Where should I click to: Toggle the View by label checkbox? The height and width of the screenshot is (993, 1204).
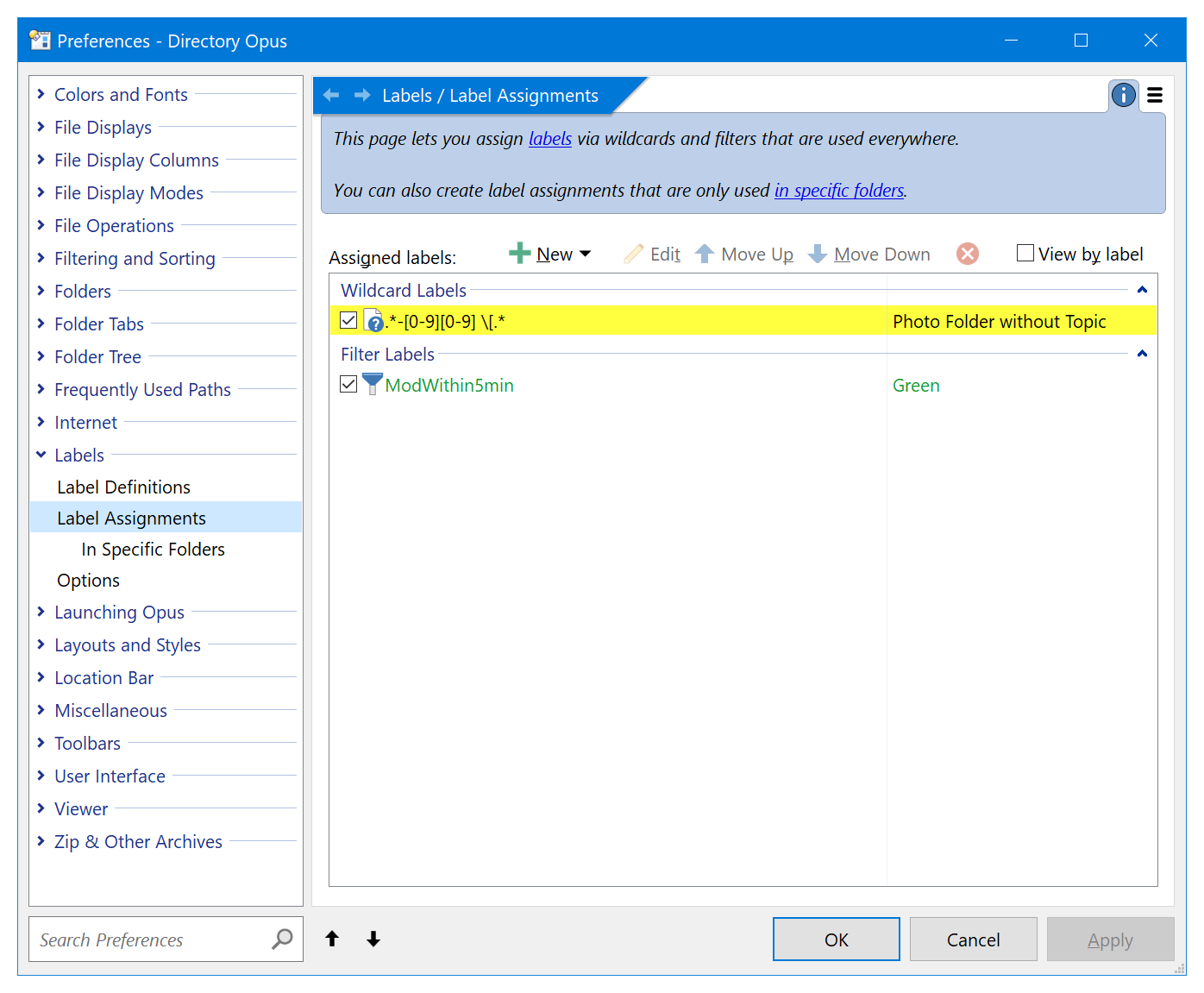coord(1025,253)
